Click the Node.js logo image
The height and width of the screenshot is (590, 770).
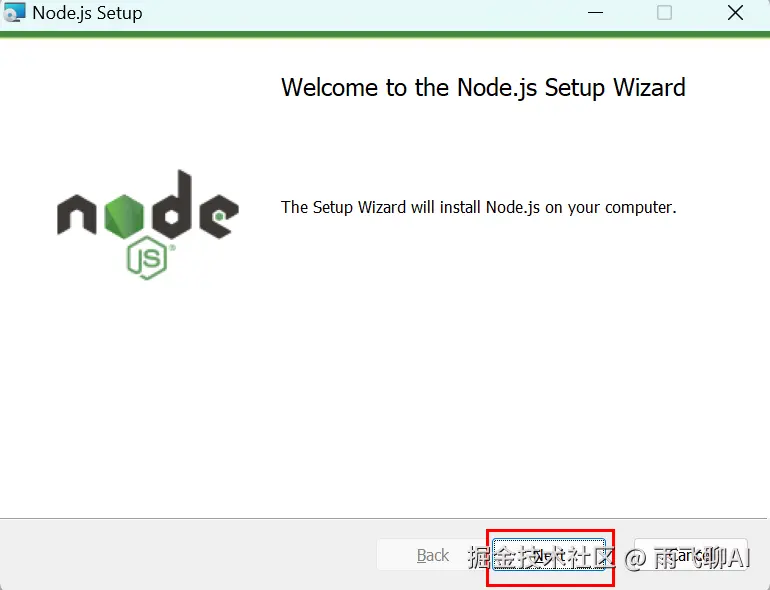click(148, 225)
